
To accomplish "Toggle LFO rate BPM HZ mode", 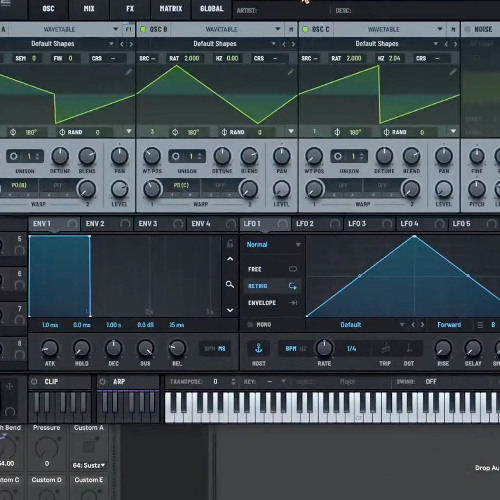I will pos(296,349).
